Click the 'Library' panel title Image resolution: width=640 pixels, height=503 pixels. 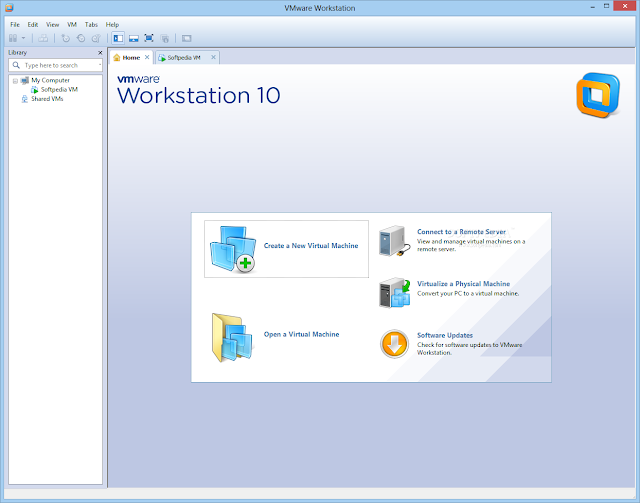(18, 53)
